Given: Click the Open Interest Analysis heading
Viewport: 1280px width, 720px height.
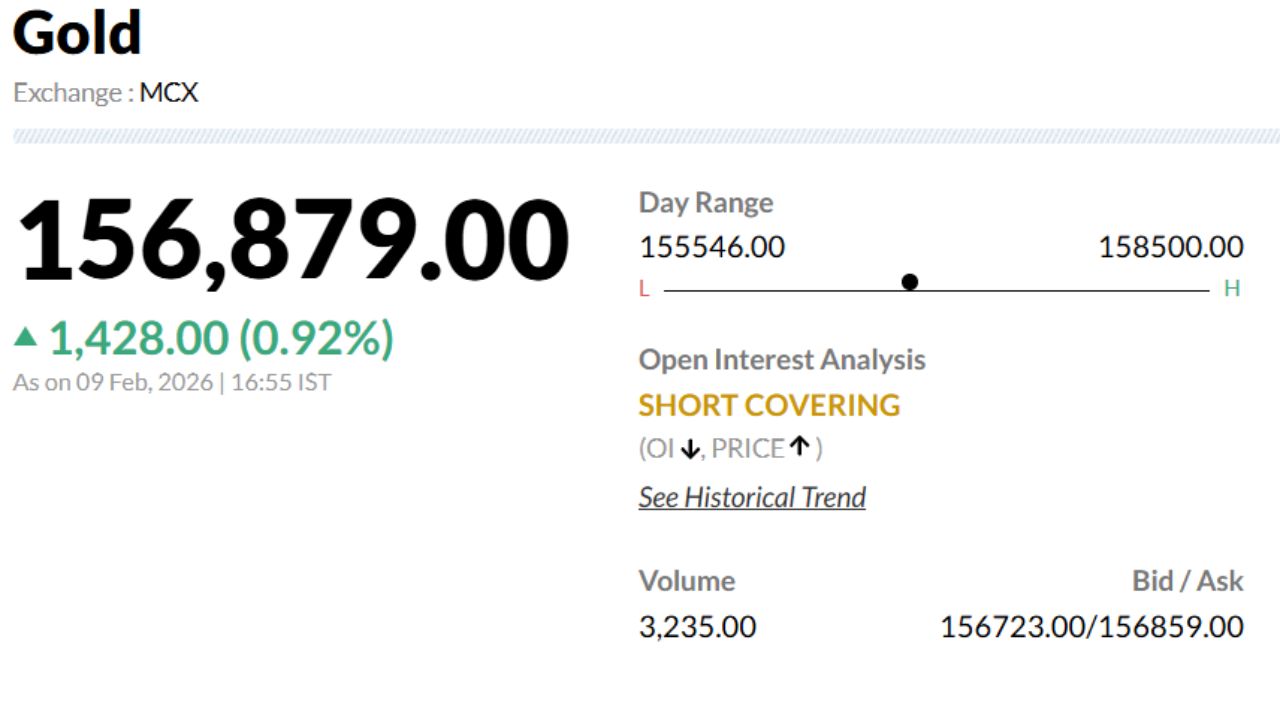Looking at the screenshot, I should pyautogui.click(x=782, y=360).
